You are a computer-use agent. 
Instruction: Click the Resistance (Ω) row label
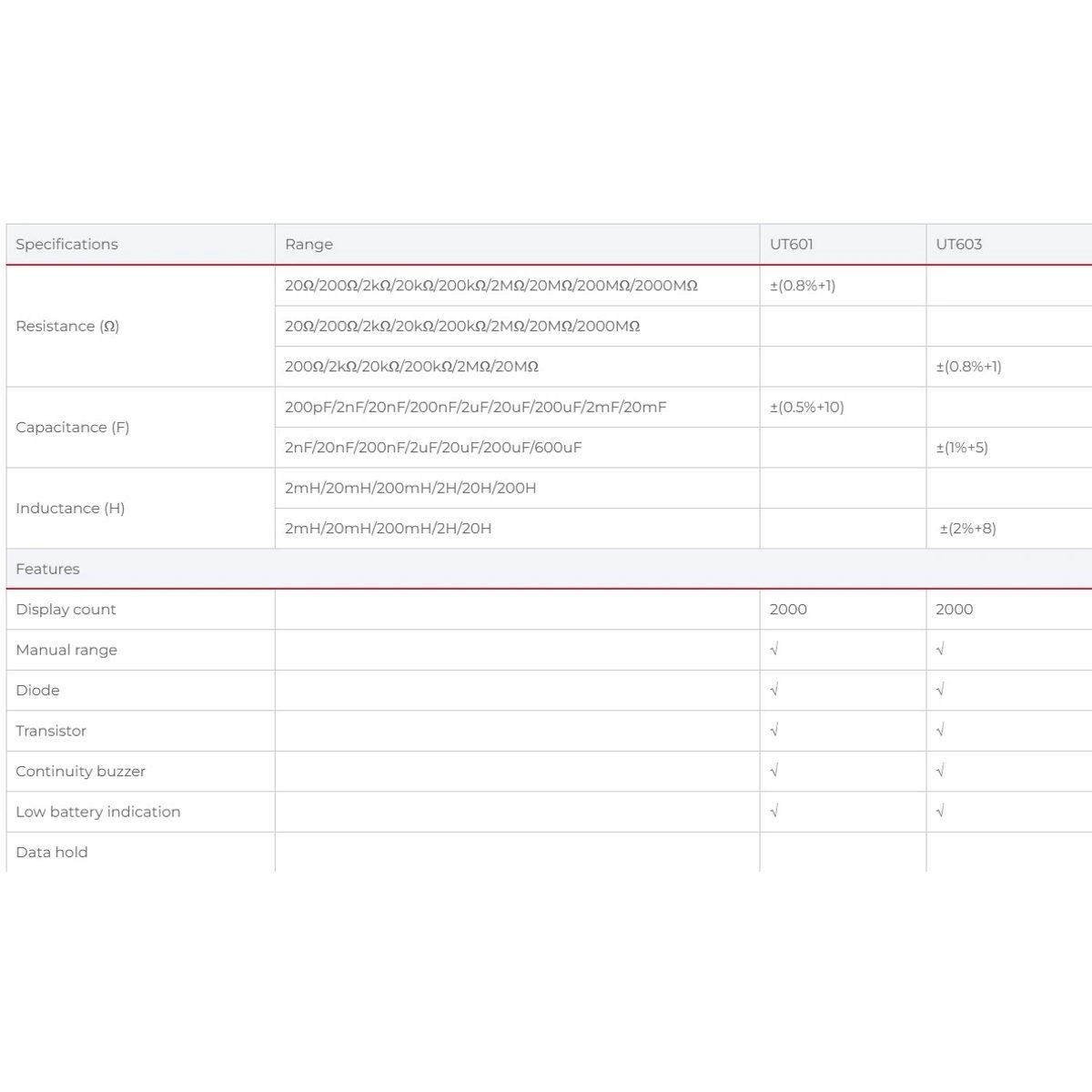coord(67,326)
